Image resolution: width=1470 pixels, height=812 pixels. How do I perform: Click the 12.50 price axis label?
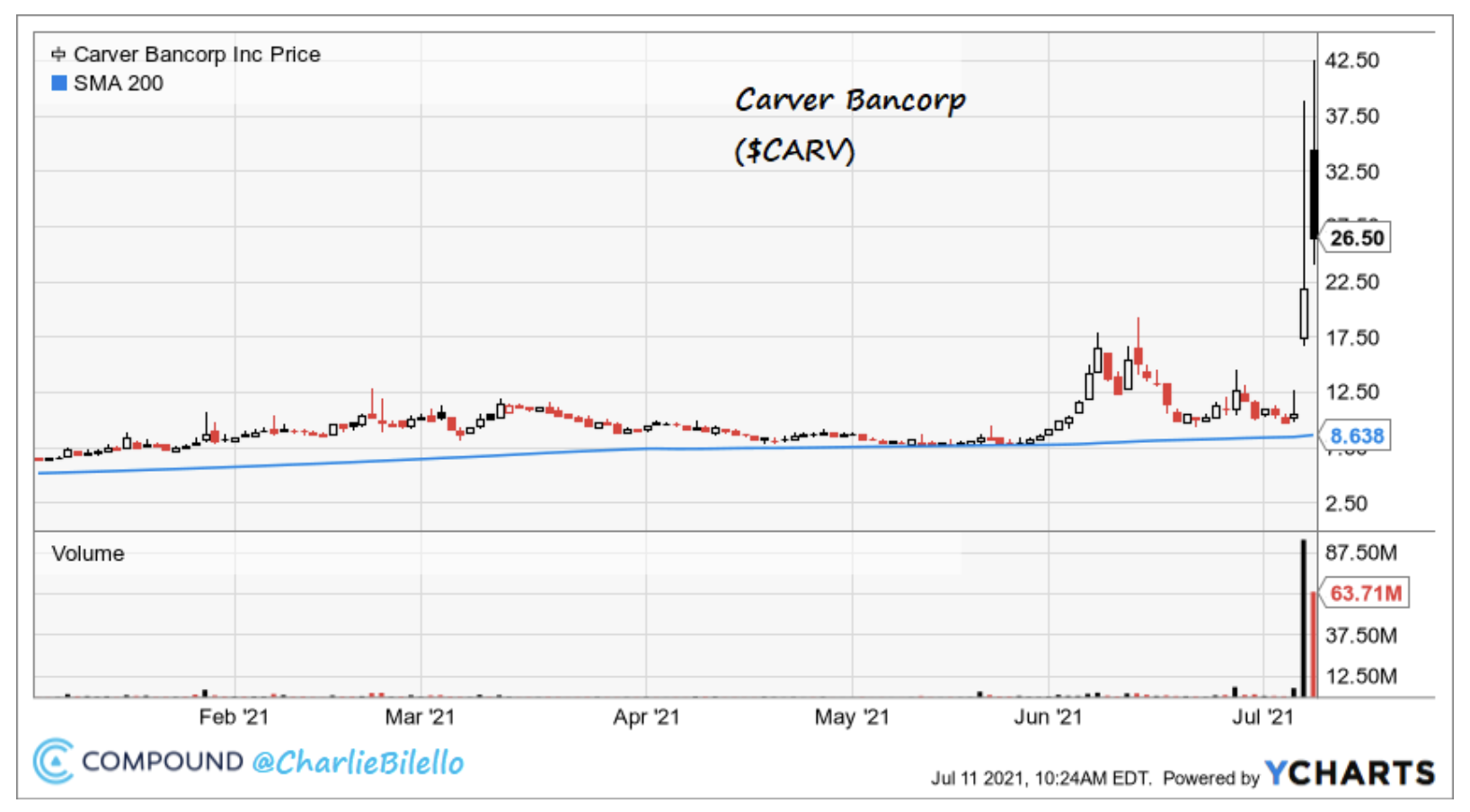1352,392
